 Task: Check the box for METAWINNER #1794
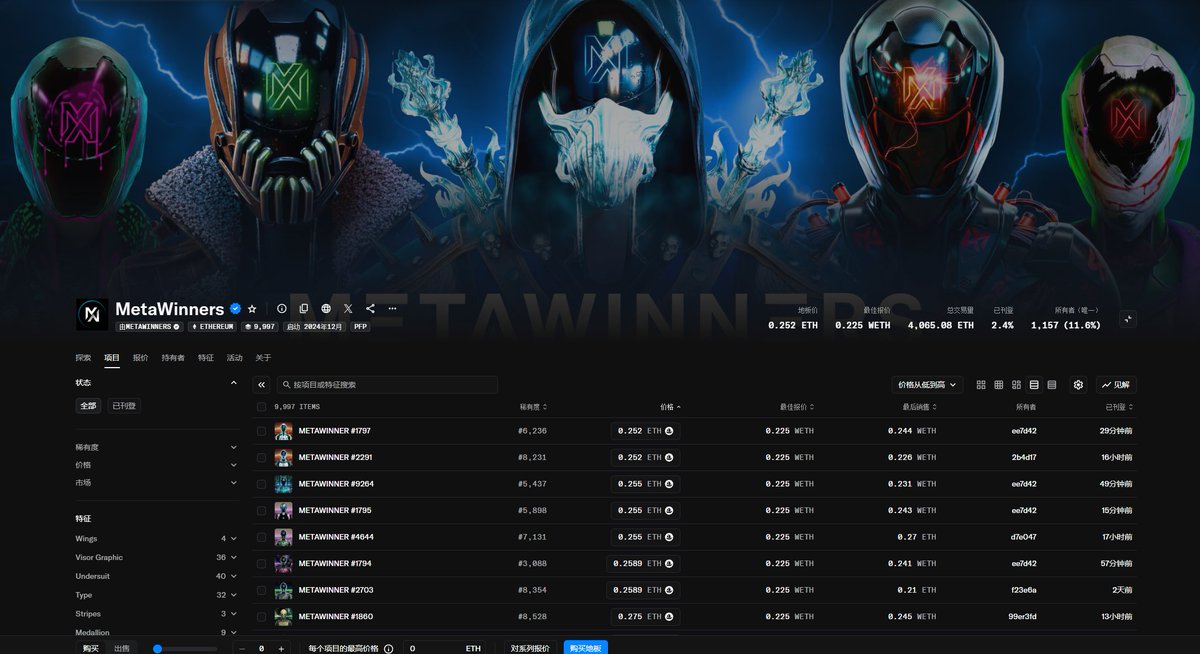pyautogui.click(x=262, y=563)
